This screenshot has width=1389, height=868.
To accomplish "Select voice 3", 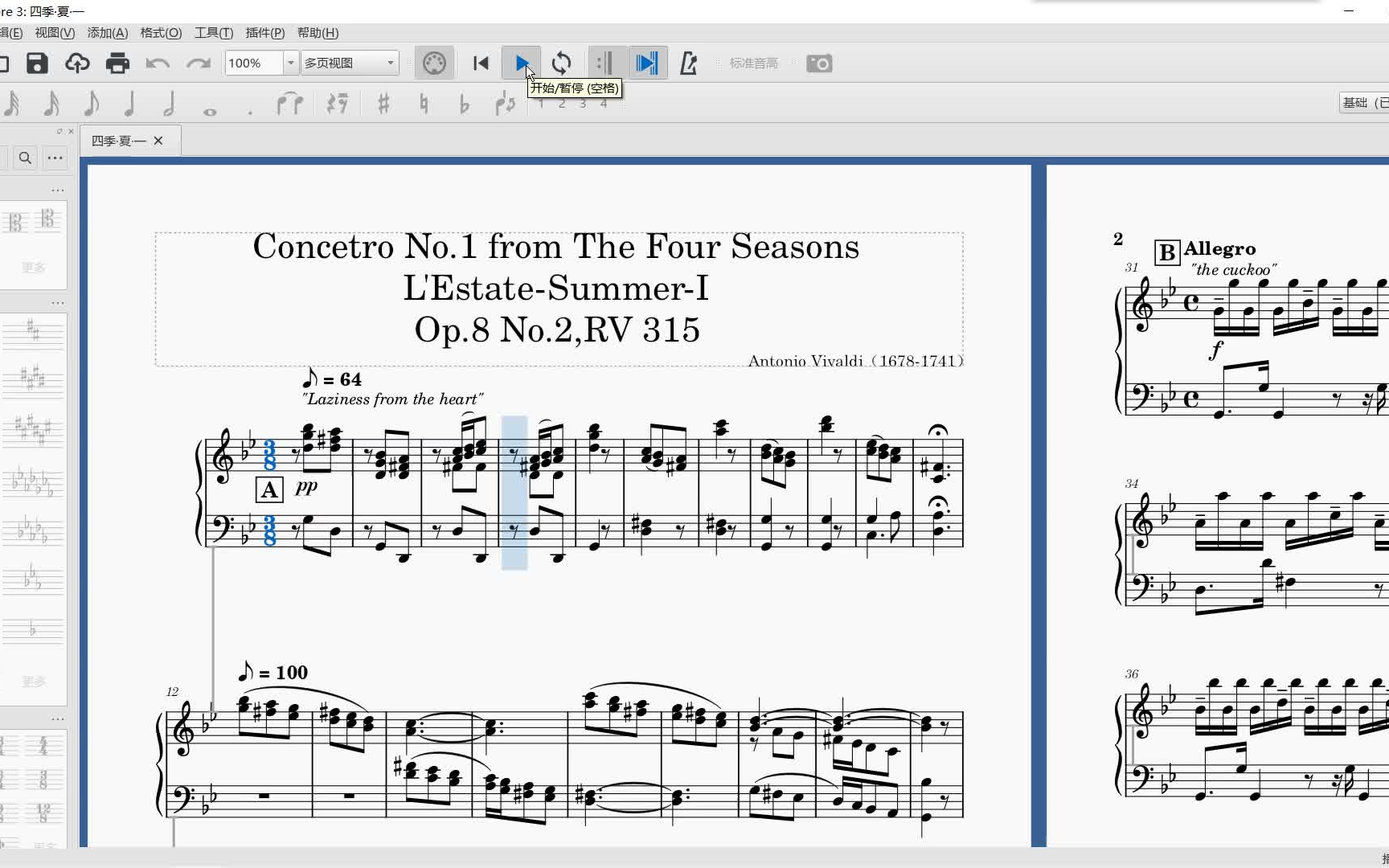I will click(583, 104).
